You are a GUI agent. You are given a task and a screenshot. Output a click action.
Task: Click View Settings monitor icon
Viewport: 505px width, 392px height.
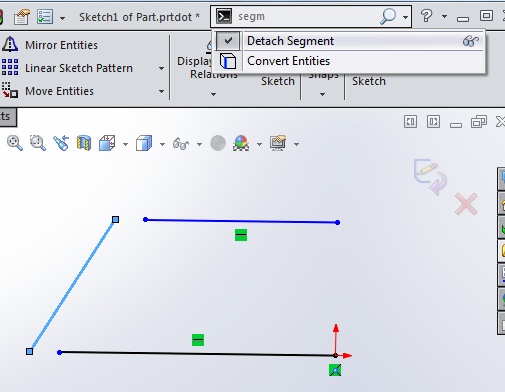(x=278, y=143)
